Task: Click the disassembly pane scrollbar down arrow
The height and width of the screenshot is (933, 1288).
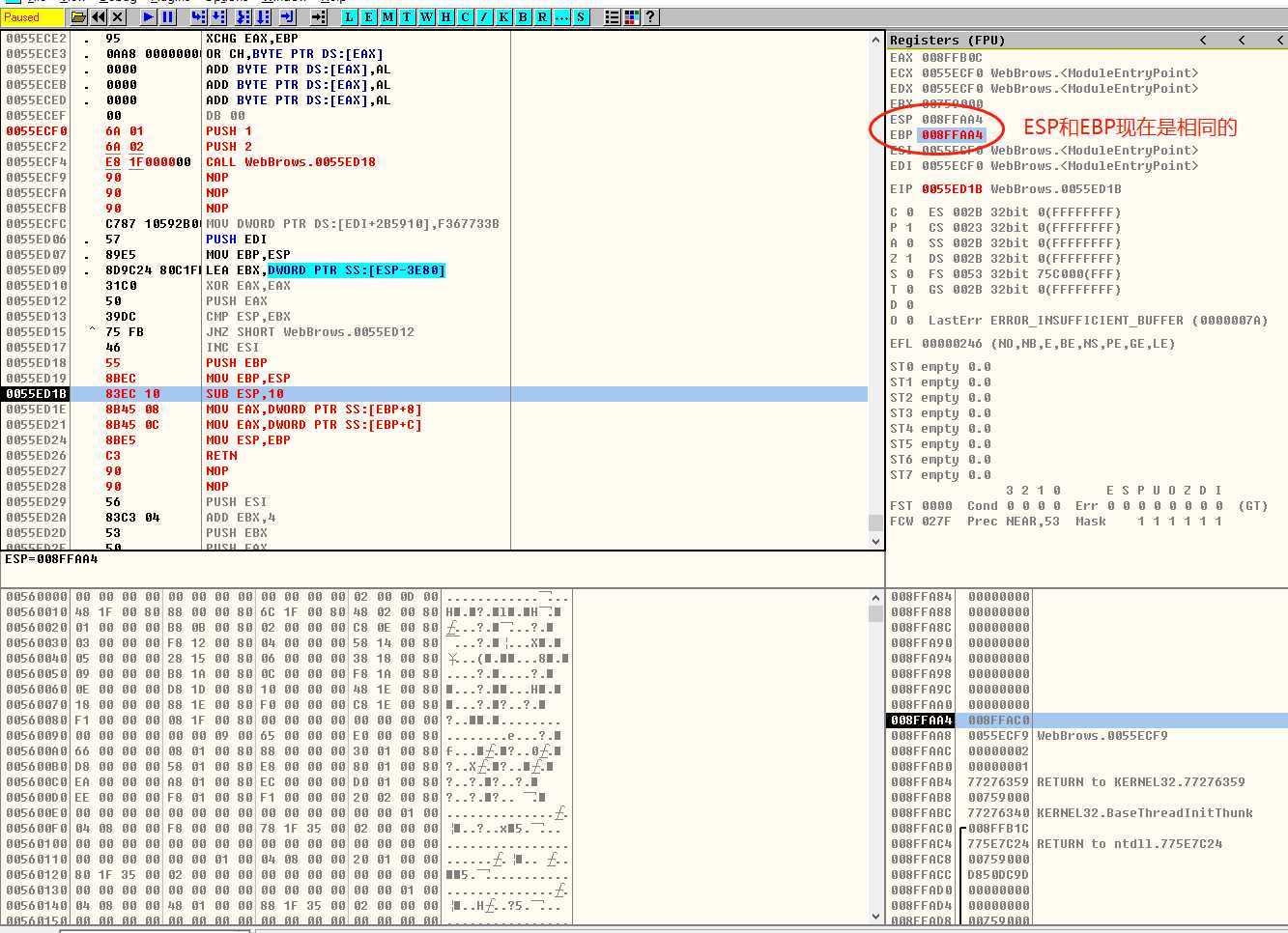Action: click(x=875, y=542)
